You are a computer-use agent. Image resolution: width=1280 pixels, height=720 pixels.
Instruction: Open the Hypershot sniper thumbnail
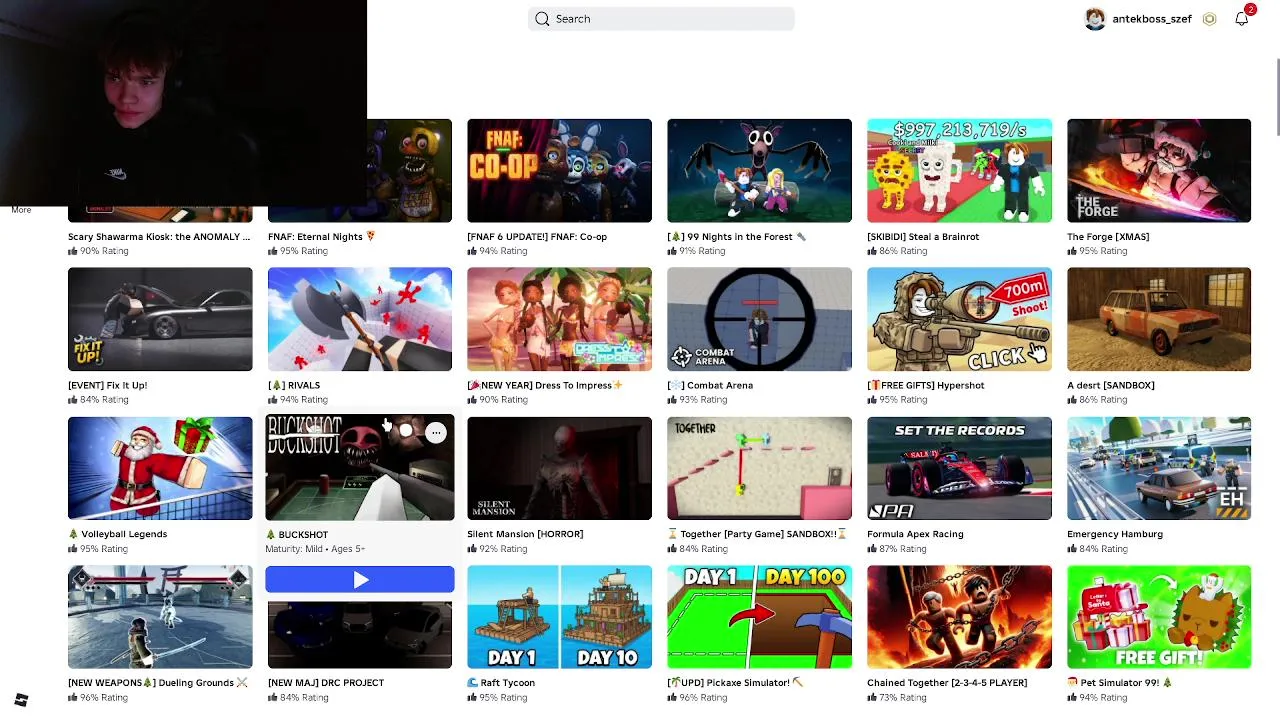pyautogui.click(x=959, y=319)
